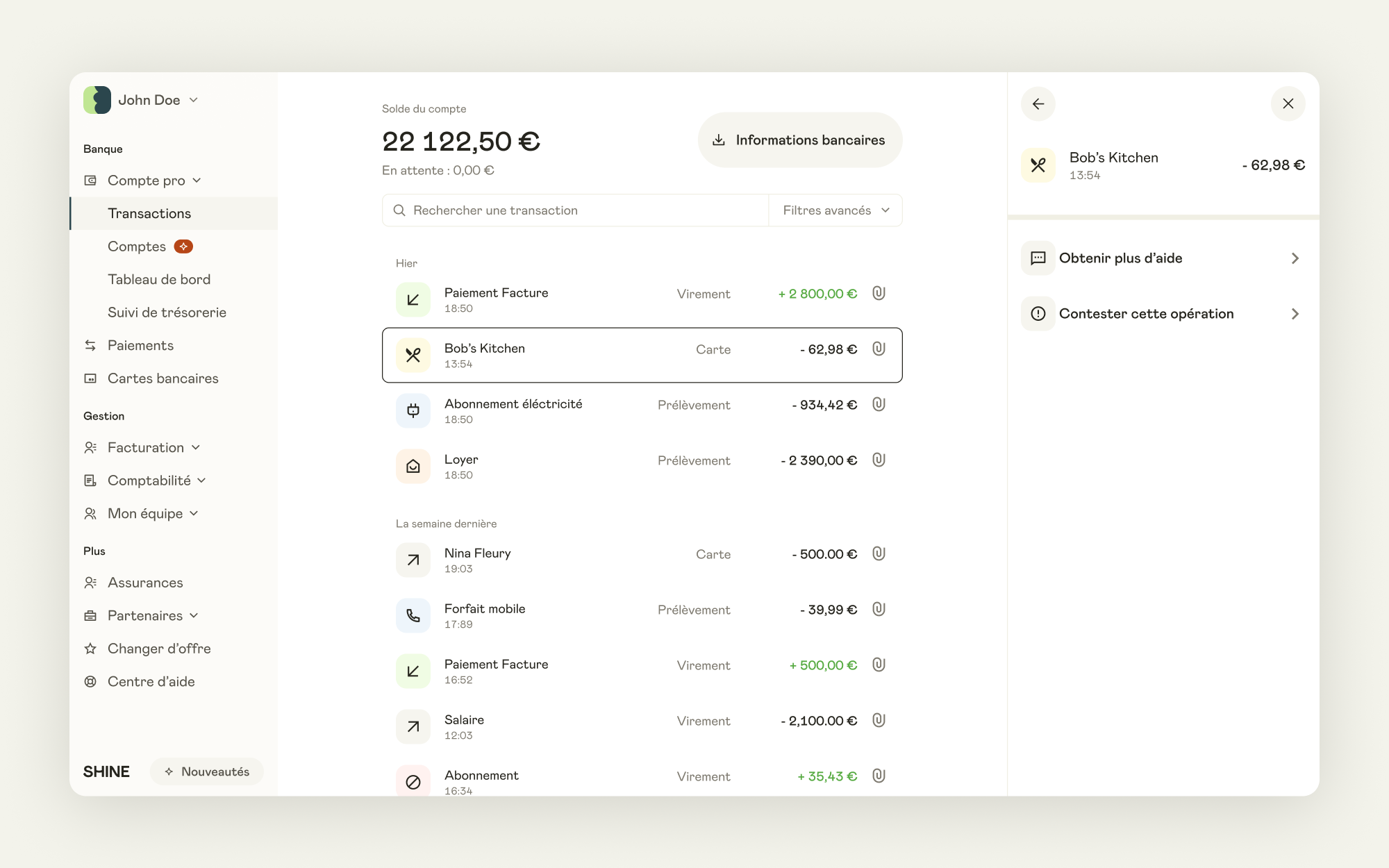Screen dimensions: 1389x868
Task: Click the phone icon for Forfait mobile
Action: pos(413,616)
